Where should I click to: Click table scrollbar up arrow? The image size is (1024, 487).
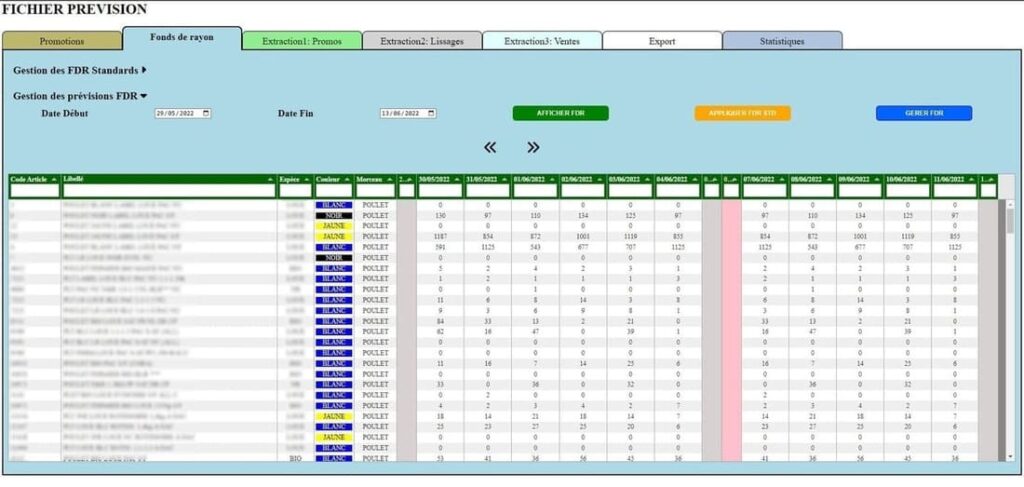coord(1010,204)
